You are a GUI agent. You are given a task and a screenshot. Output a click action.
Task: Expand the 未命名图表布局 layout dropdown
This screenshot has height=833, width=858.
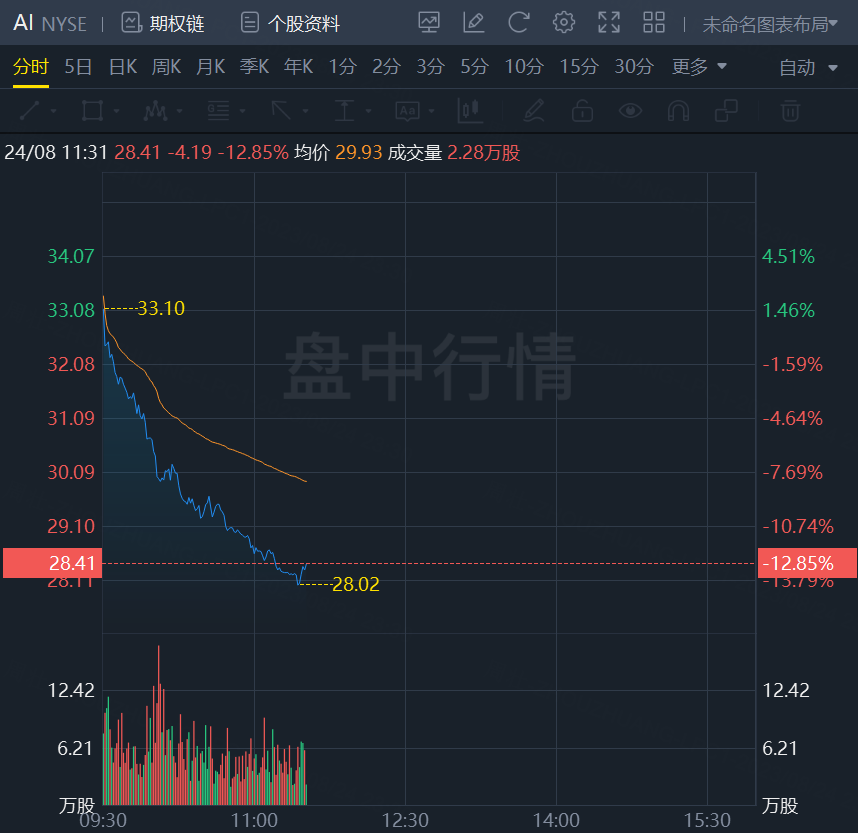[770, 24]
